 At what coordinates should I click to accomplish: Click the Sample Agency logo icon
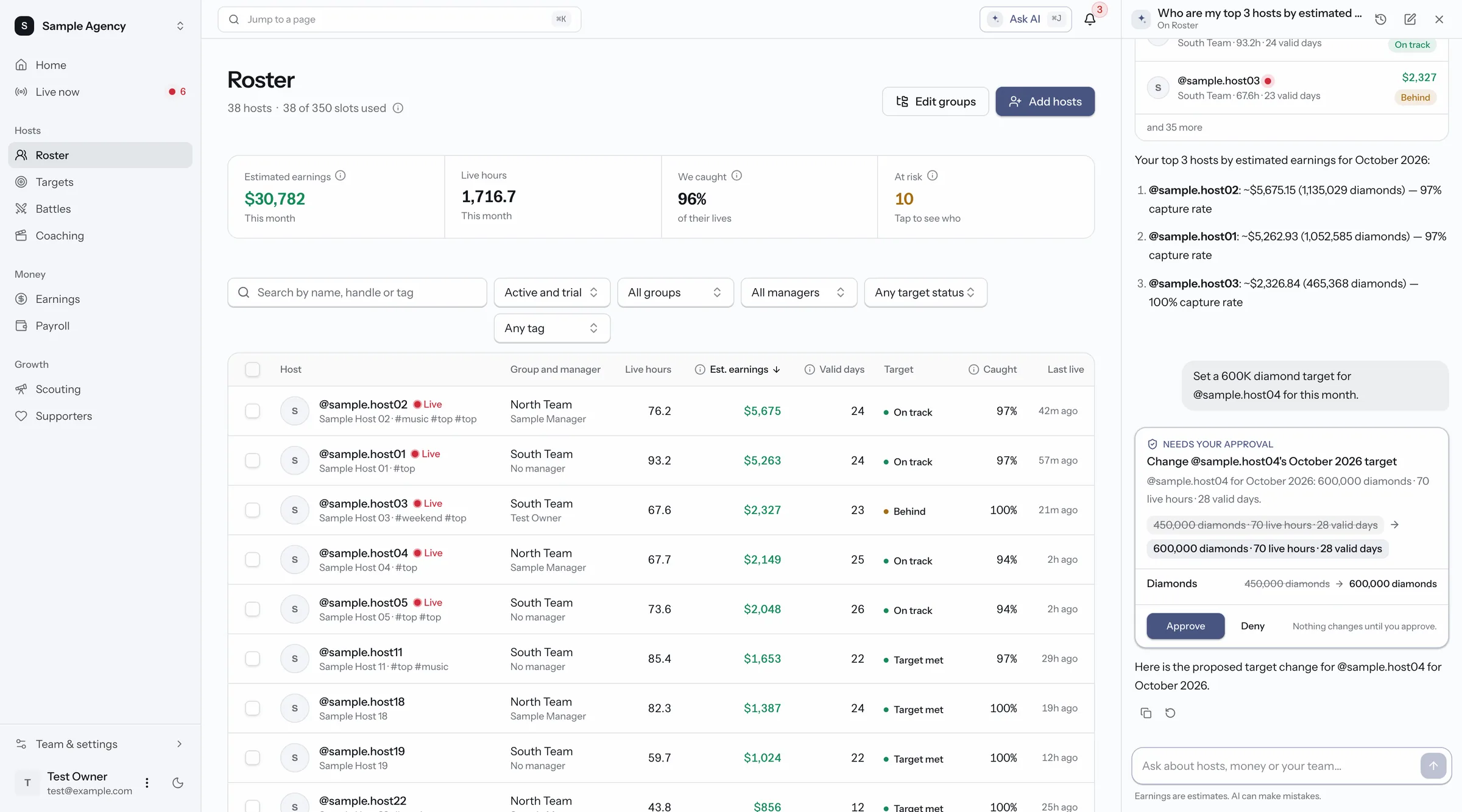coord(24,26)
